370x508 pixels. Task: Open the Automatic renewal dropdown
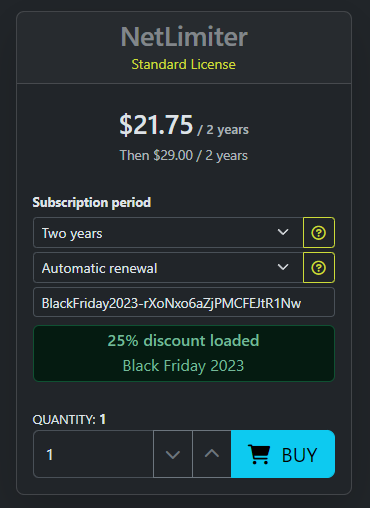168,268
